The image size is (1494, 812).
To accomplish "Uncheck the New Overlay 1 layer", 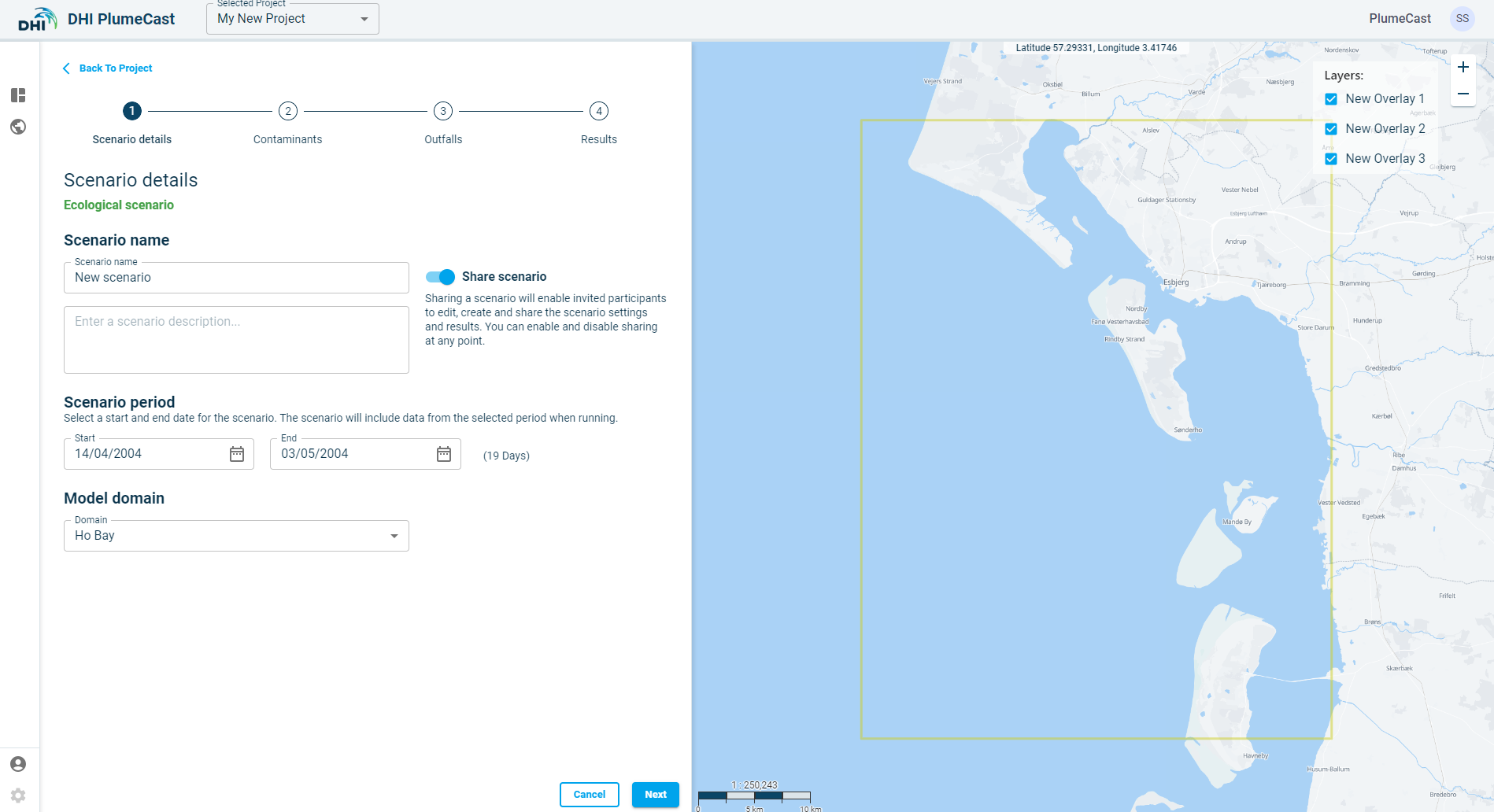I will [1331, 99].
